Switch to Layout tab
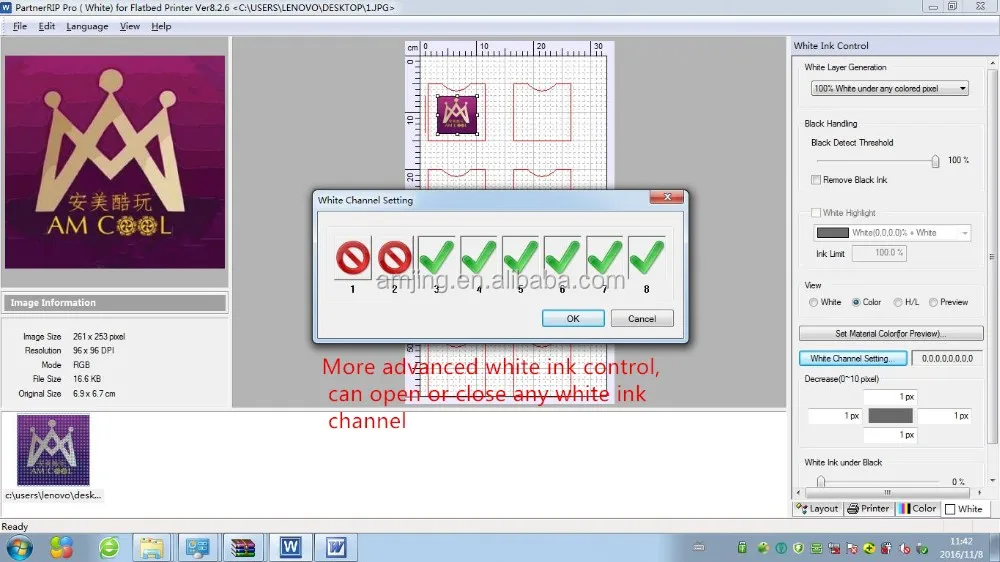The width and height of the screenshot is (1000, 562). pyautogui.click(x=818, y=508)
